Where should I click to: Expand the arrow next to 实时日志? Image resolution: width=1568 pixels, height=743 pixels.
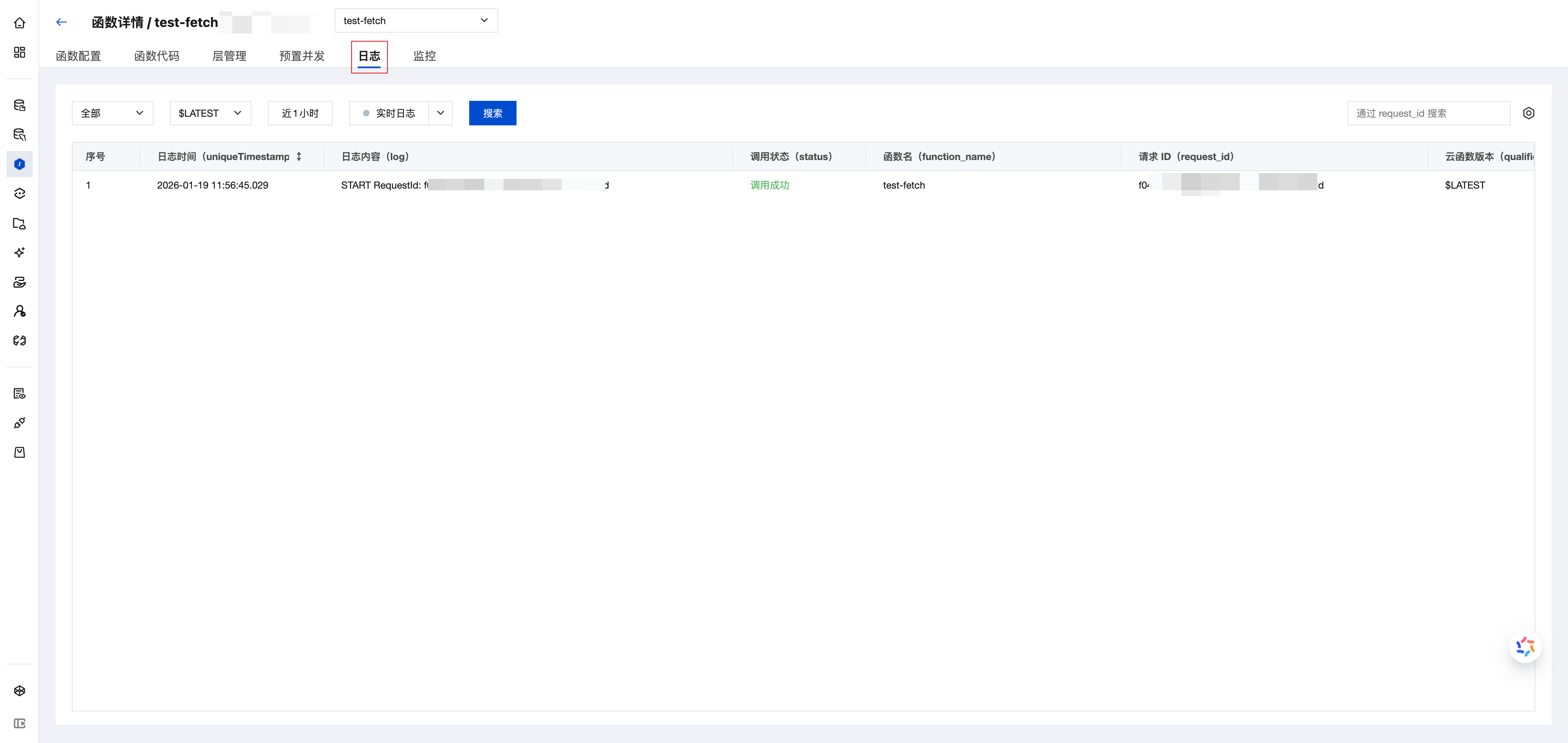pos(441,113)
